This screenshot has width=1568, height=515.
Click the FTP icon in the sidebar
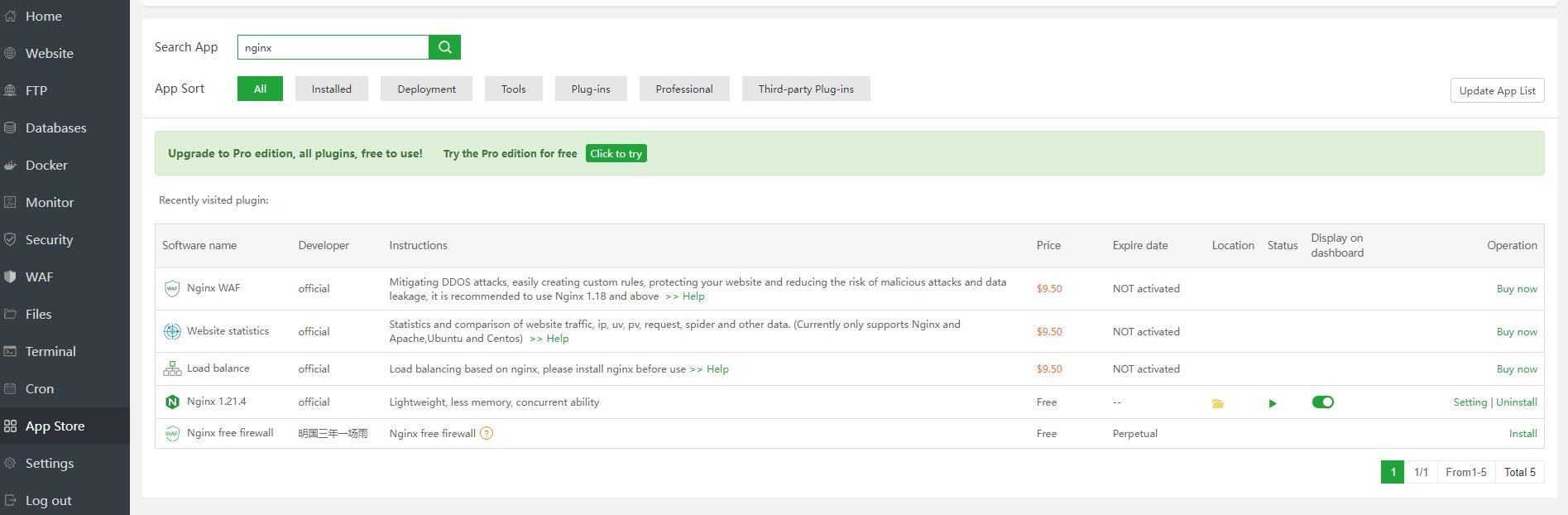(x=10, y=90)
